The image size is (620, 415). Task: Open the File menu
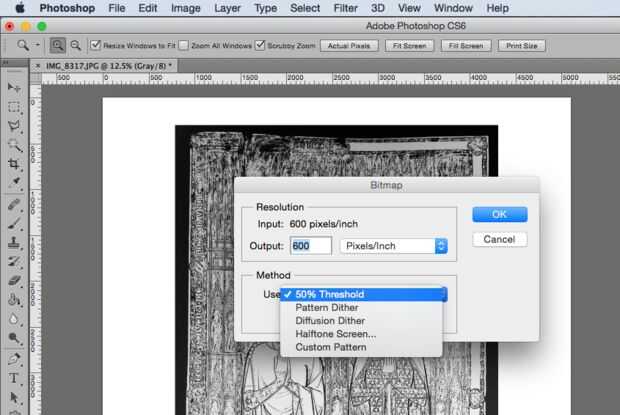[x=117, y=8]
